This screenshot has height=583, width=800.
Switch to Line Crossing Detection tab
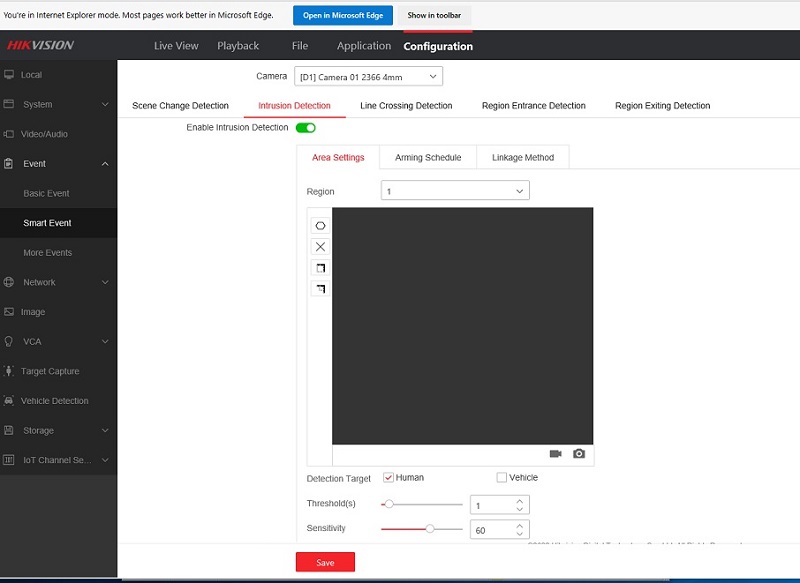[x=406, y=106]
